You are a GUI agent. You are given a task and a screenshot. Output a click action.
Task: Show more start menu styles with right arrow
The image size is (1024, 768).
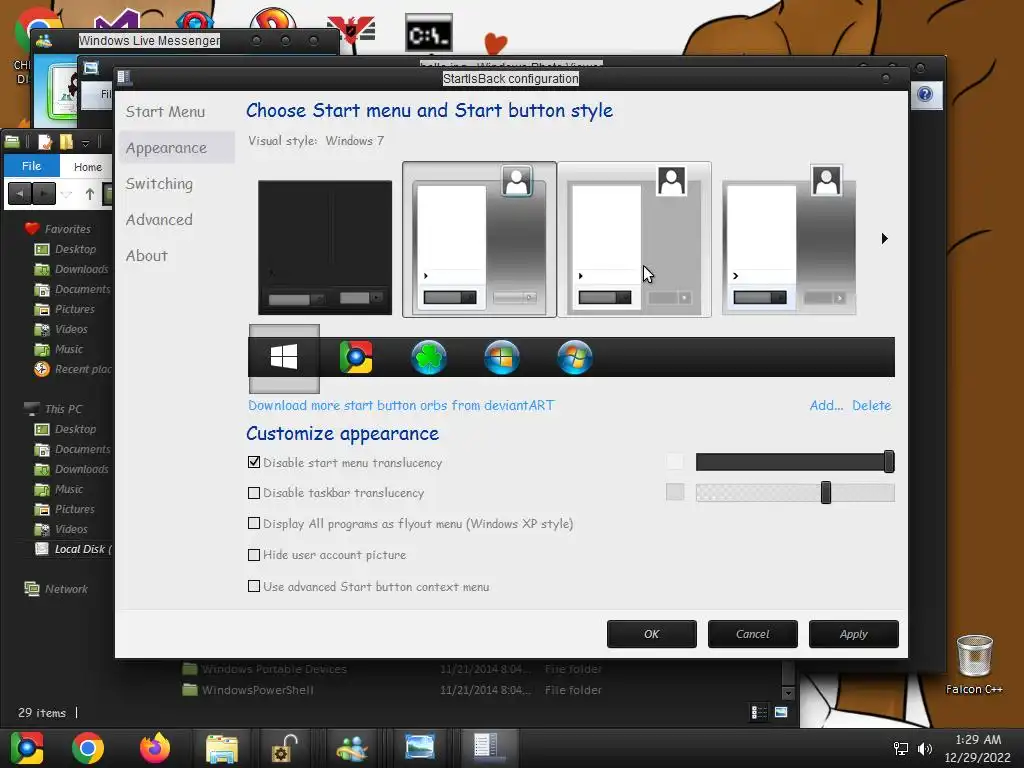click(884, 238)
